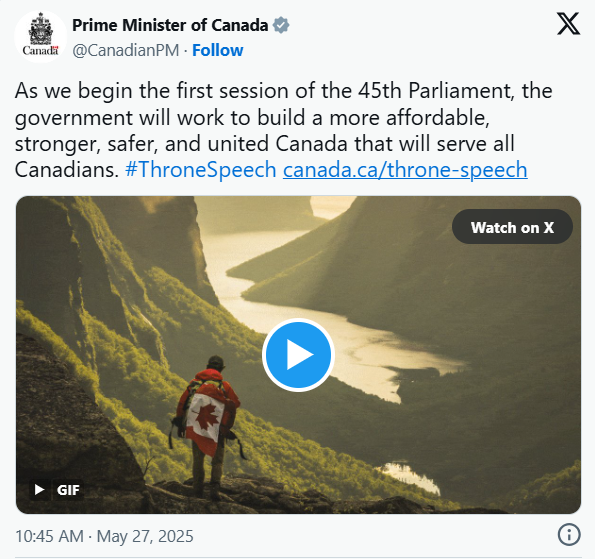Click the small GIF play icon
The height and width of the screenshot is (559, 595).
point(39,490)
